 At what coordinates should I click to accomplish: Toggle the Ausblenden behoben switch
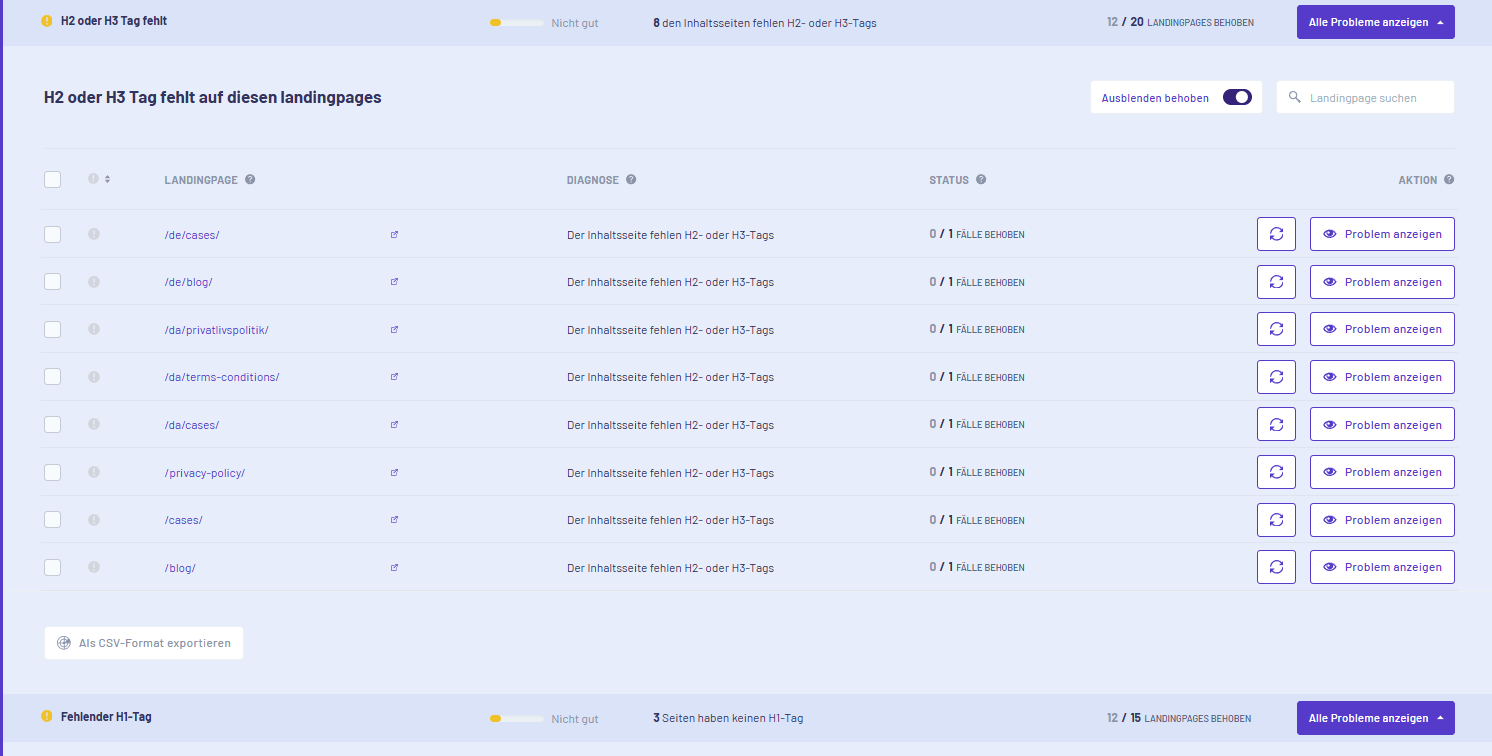tap(1237, 97)
